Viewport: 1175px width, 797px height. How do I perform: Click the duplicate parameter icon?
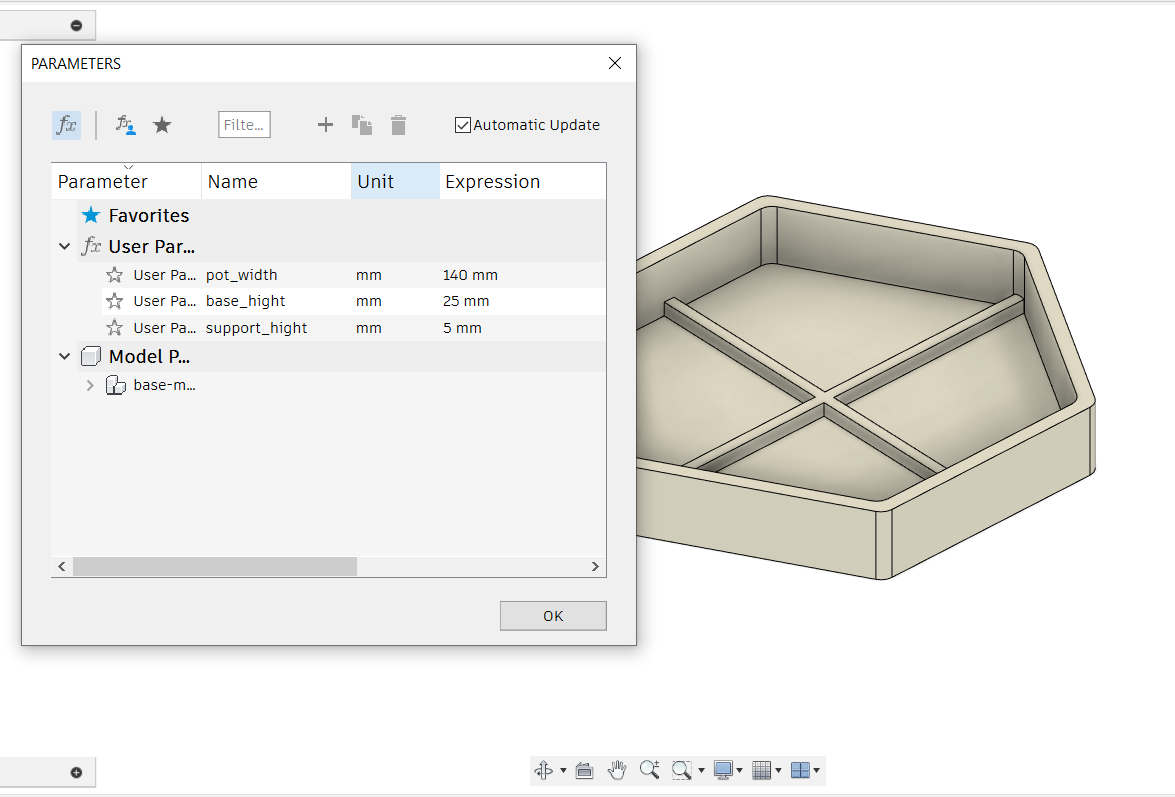pos(361,124)
